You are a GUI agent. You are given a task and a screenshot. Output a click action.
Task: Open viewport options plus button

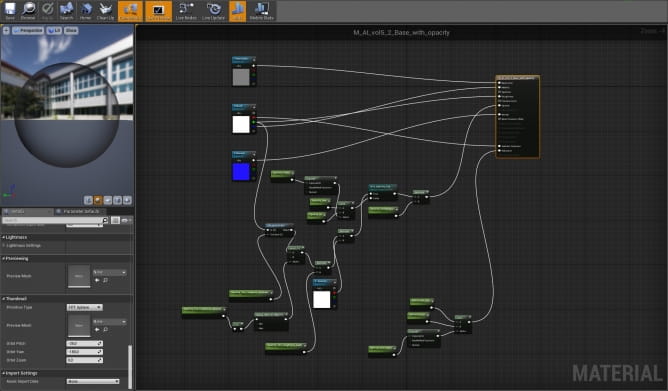pyautogui.click(x=6, y=30)
